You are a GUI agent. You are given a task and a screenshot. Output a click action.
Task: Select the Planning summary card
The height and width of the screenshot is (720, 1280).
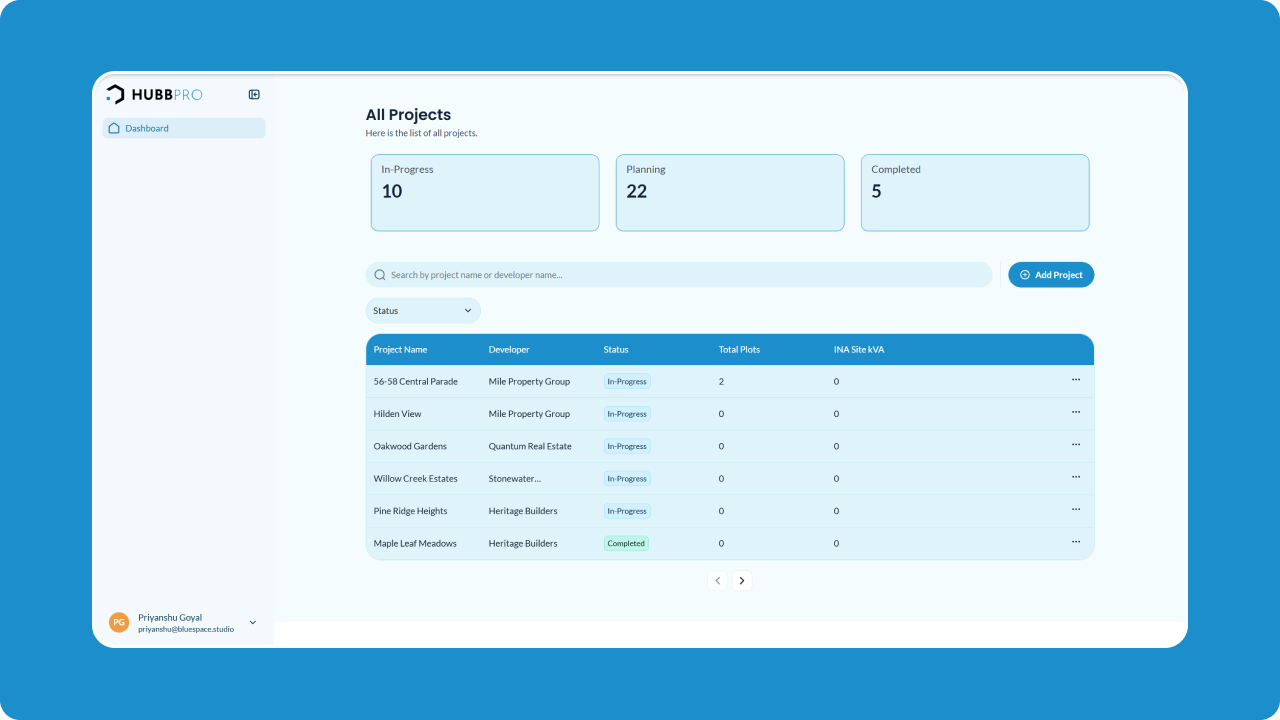point(729,192)
